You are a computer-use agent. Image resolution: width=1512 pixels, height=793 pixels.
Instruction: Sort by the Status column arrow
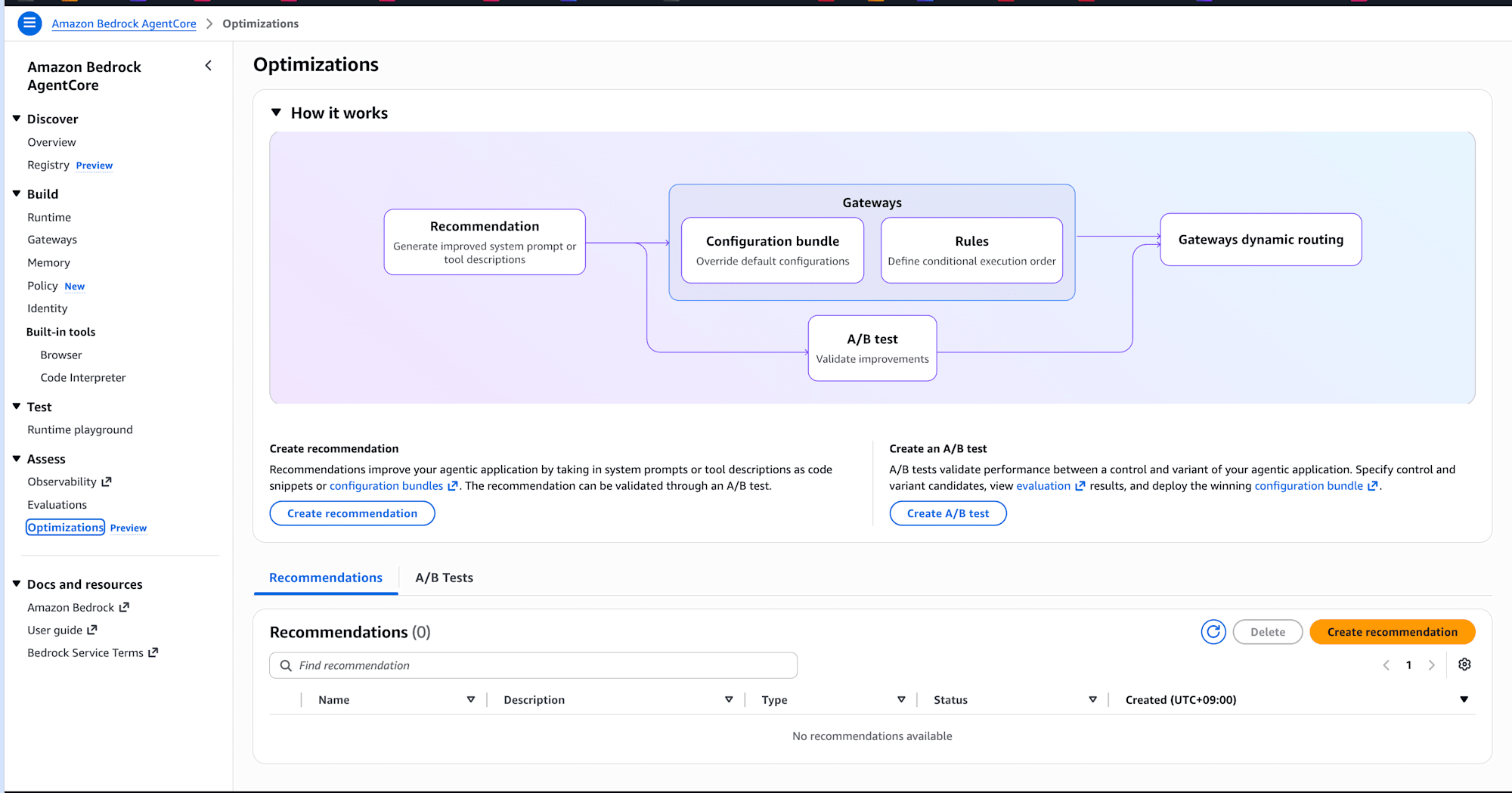pyautogui.click(x=1092, y=700)
